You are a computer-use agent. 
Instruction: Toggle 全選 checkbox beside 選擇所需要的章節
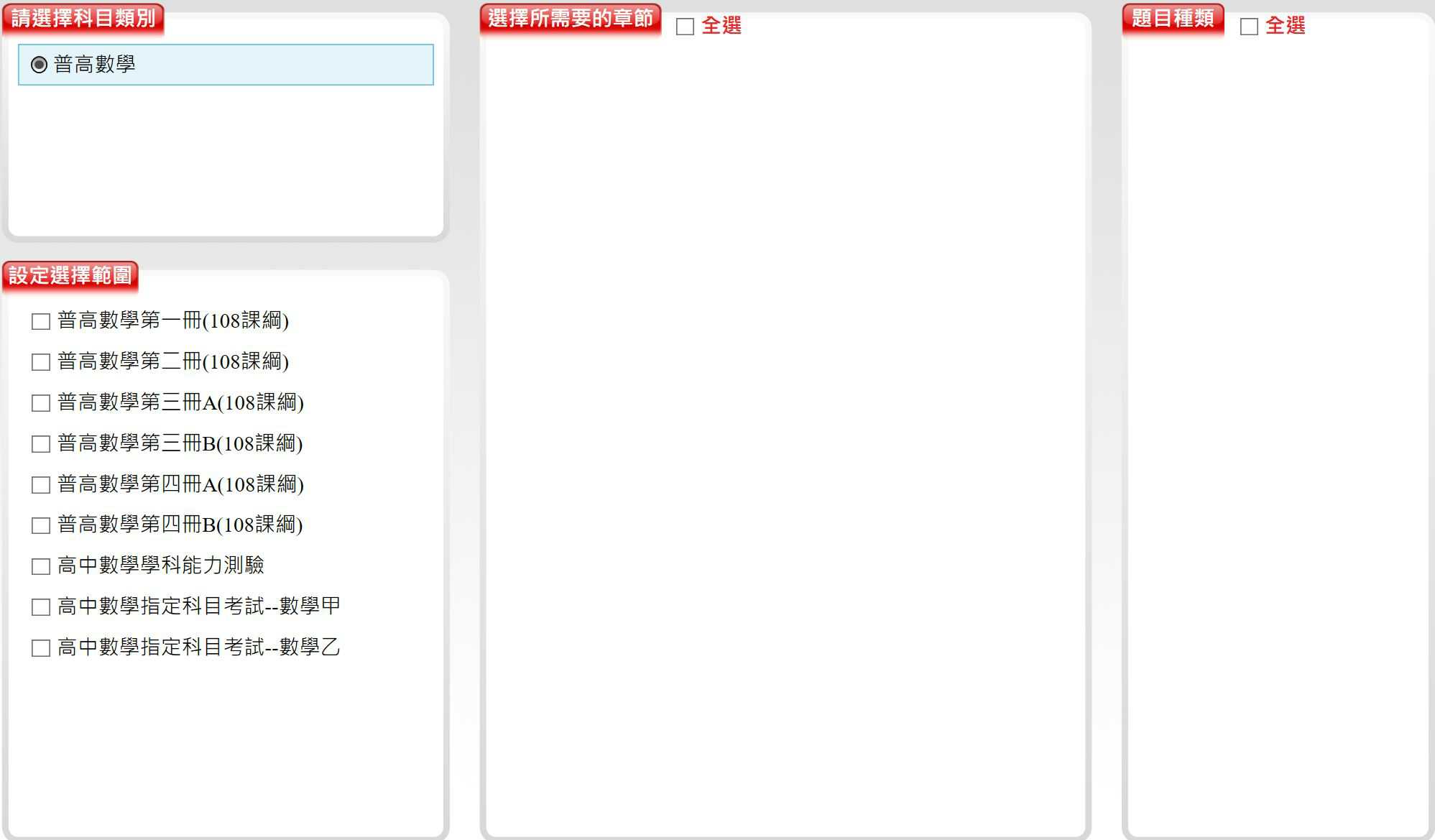pyautogui.click(x=686, y=27)
